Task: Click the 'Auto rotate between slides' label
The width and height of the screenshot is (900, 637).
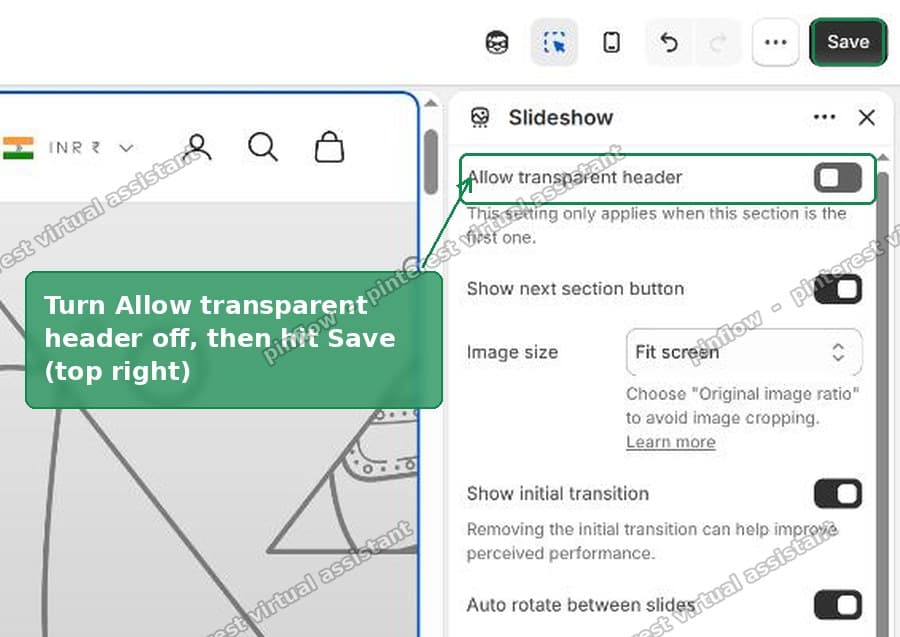Action: click(581, 605)
